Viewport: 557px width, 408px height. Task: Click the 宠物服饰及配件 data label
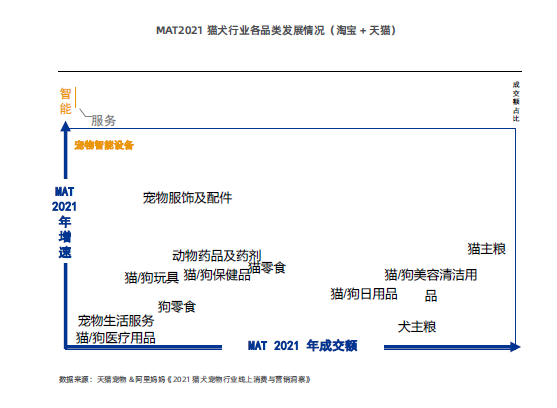point(187,198)
